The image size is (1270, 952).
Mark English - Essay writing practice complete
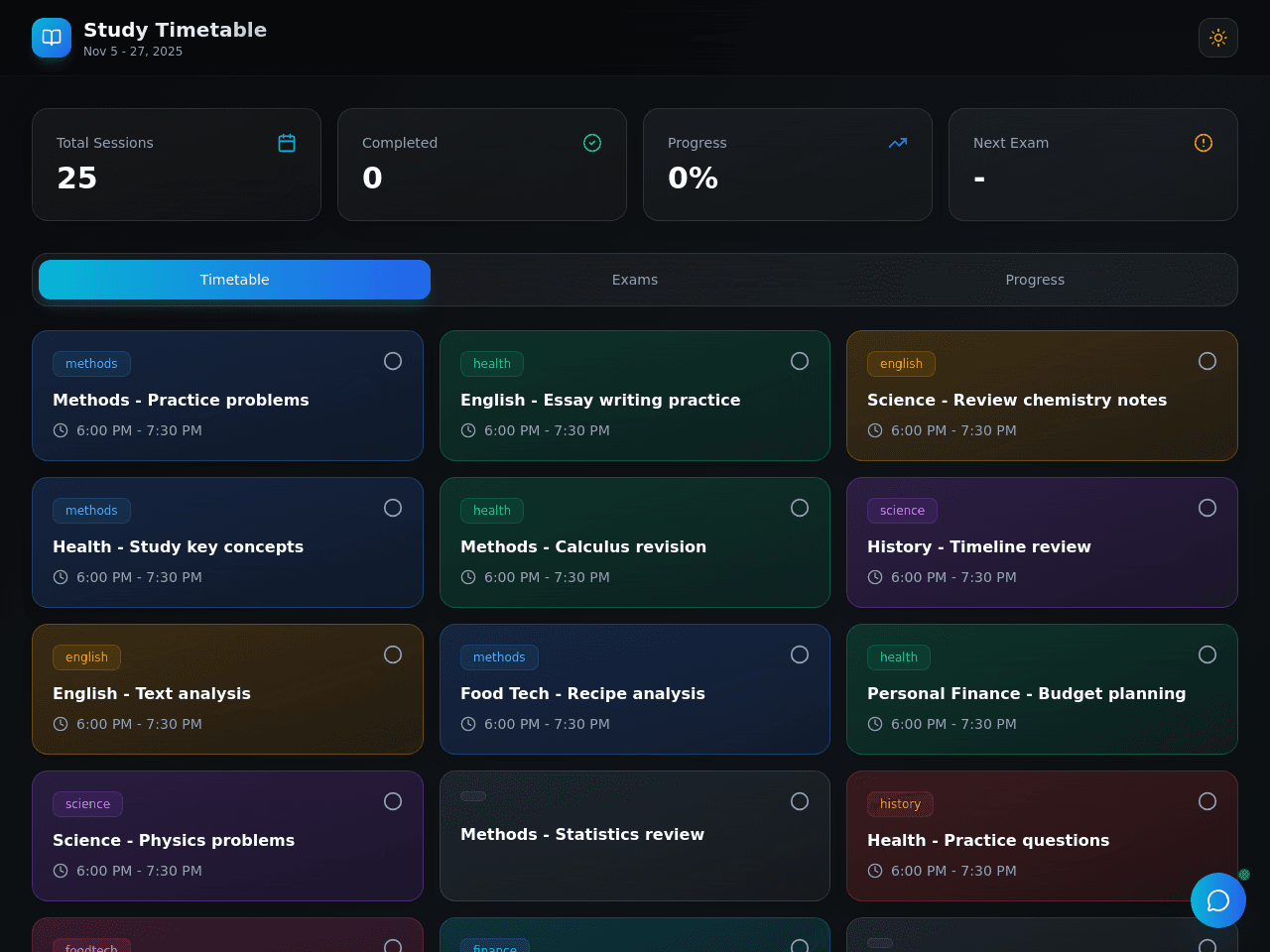coord(800,361)
